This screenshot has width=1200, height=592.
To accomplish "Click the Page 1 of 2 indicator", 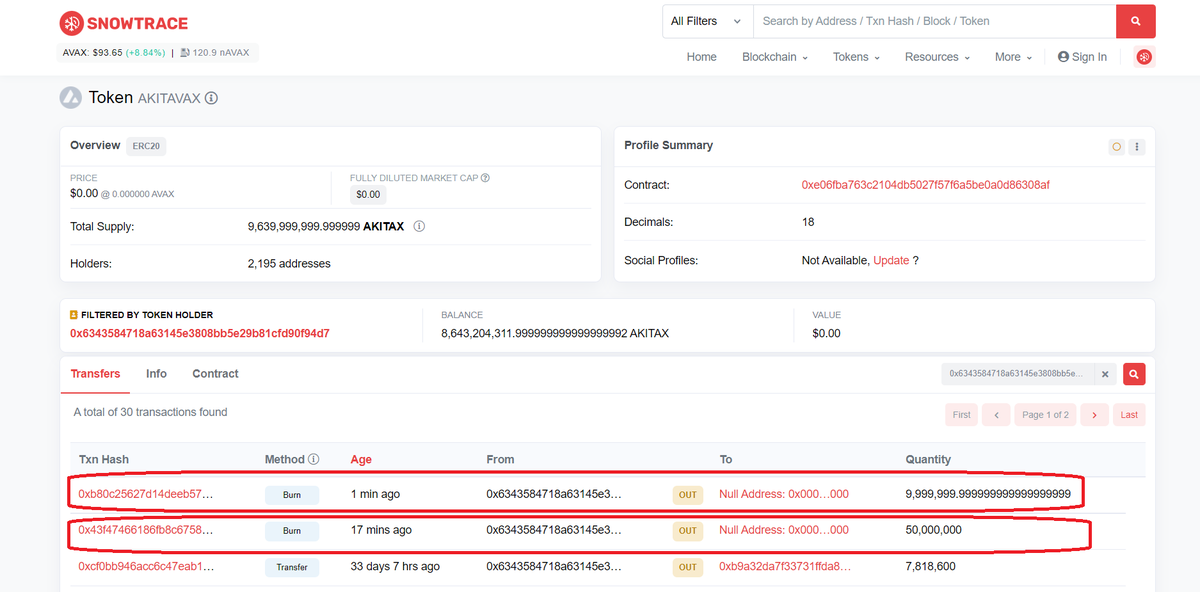I will tap(1045, 415).
